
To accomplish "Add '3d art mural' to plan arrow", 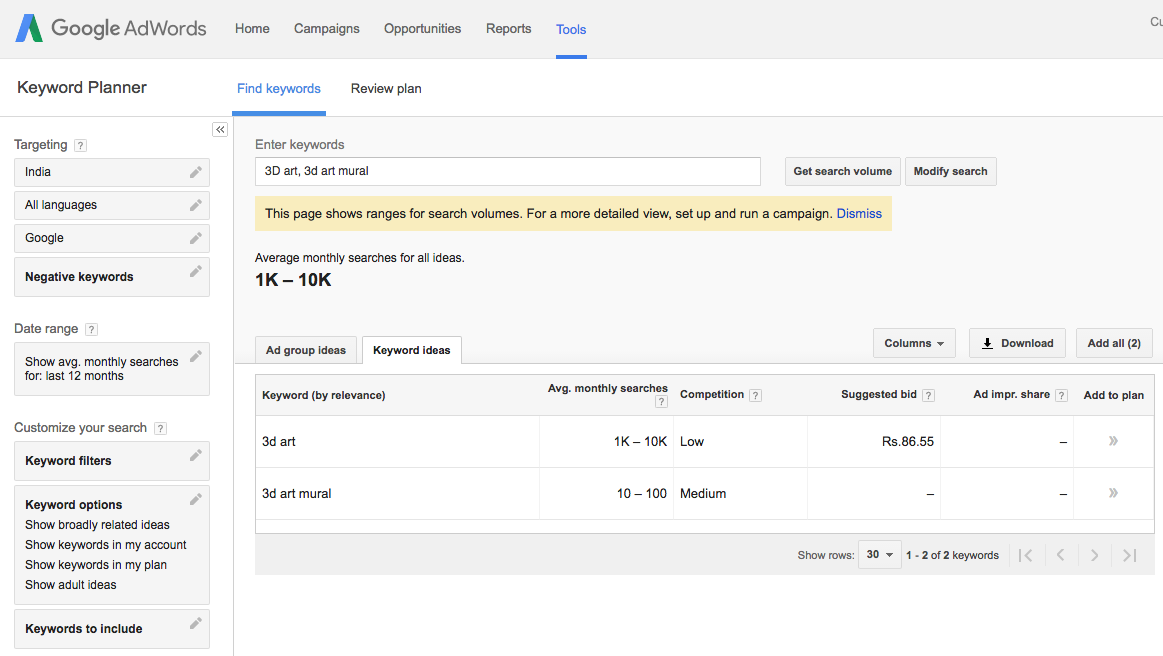I will (1113, 493).
